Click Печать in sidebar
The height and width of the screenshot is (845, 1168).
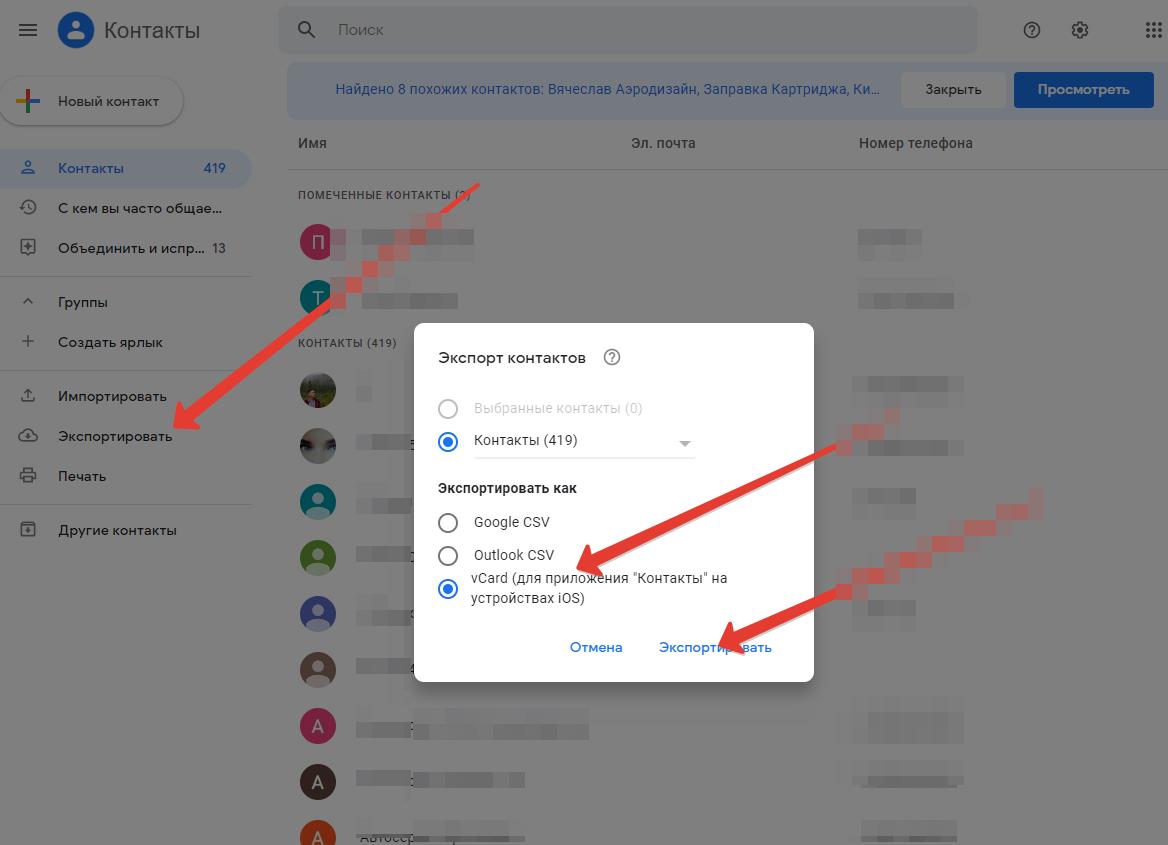125,476
